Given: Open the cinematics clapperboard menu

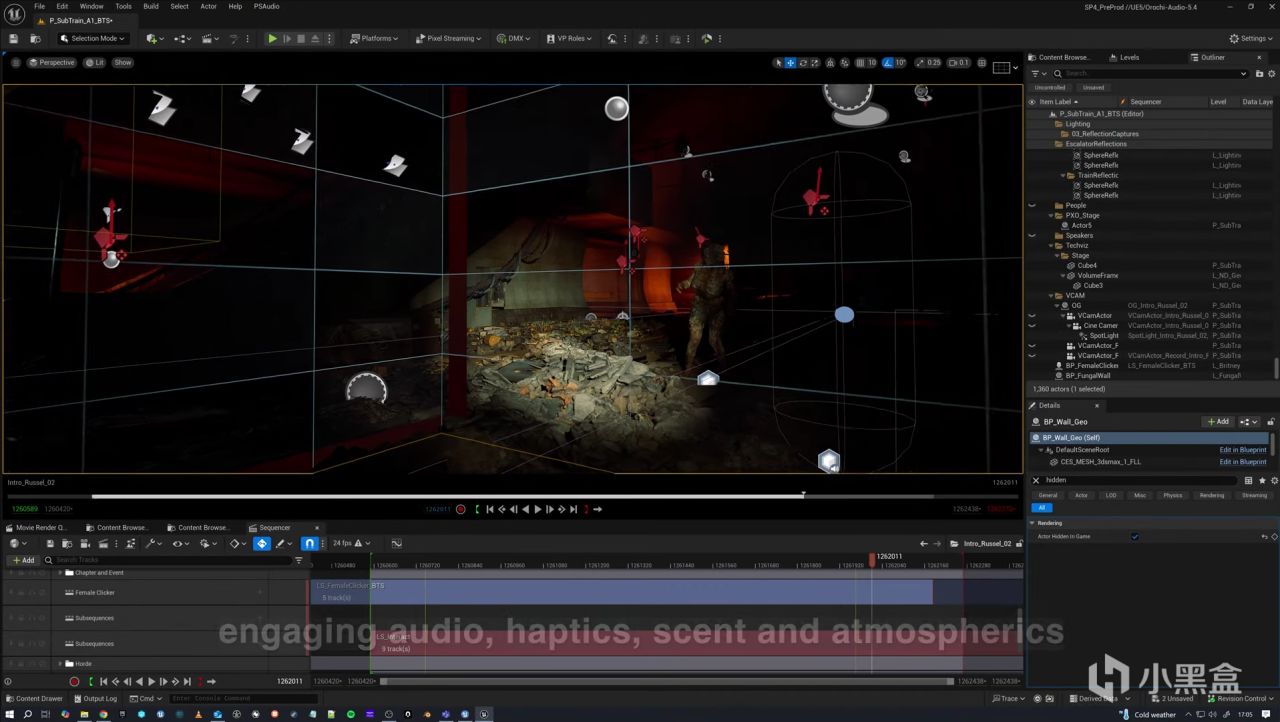Looking at the screenshot, I should tap(211, 38).
